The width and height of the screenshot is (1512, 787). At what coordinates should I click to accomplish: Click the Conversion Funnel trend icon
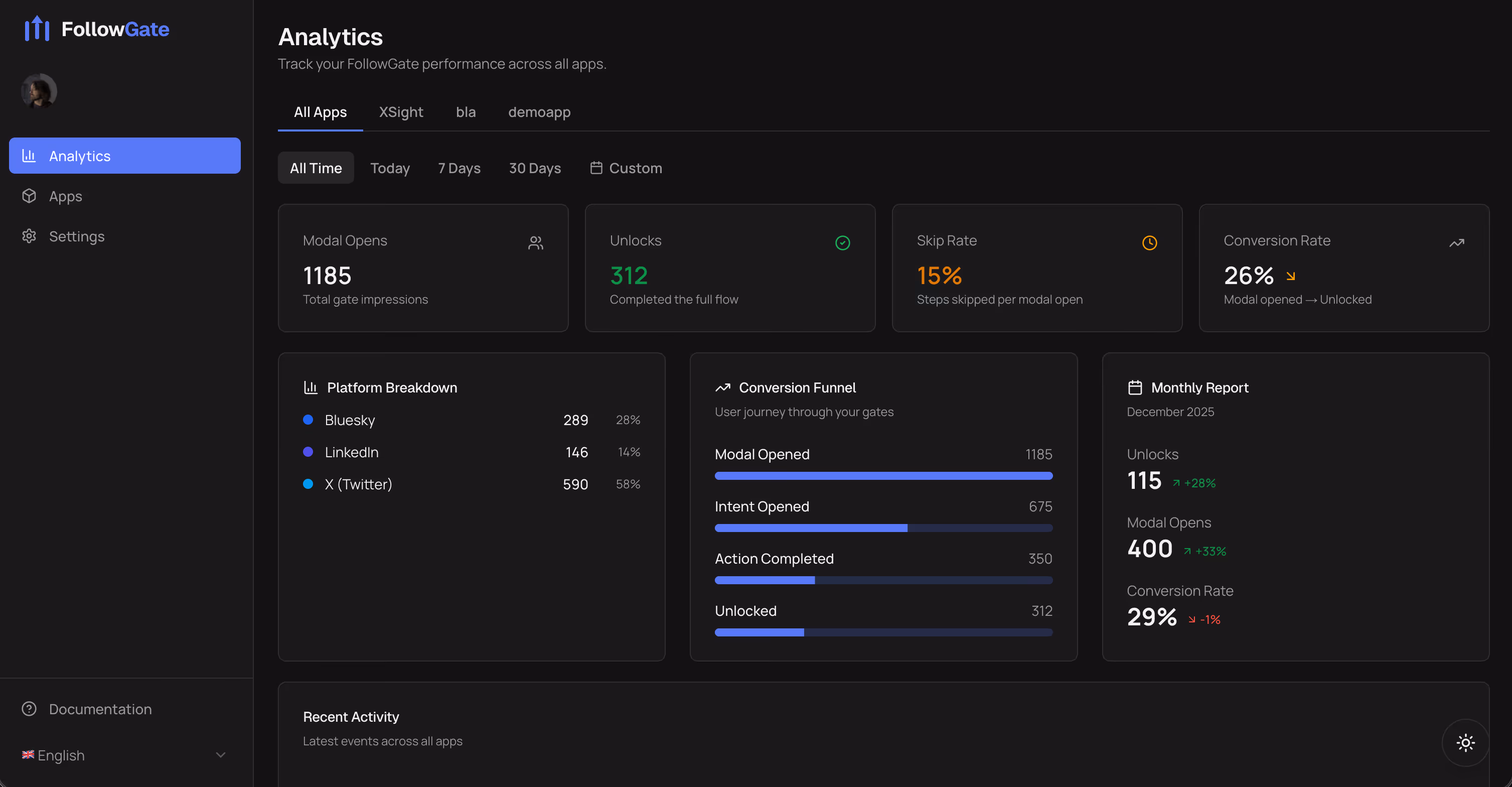722,387
